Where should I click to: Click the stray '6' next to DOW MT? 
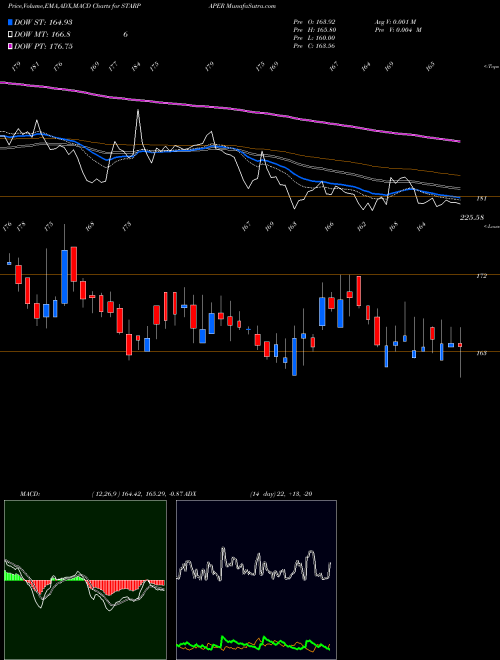click(125, 35)
